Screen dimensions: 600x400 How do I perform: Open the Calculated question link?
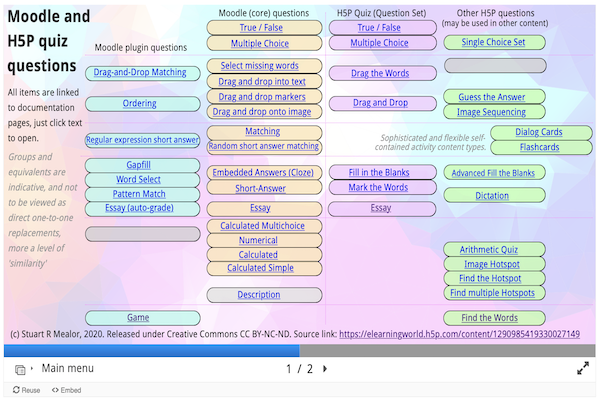[258, 255]
